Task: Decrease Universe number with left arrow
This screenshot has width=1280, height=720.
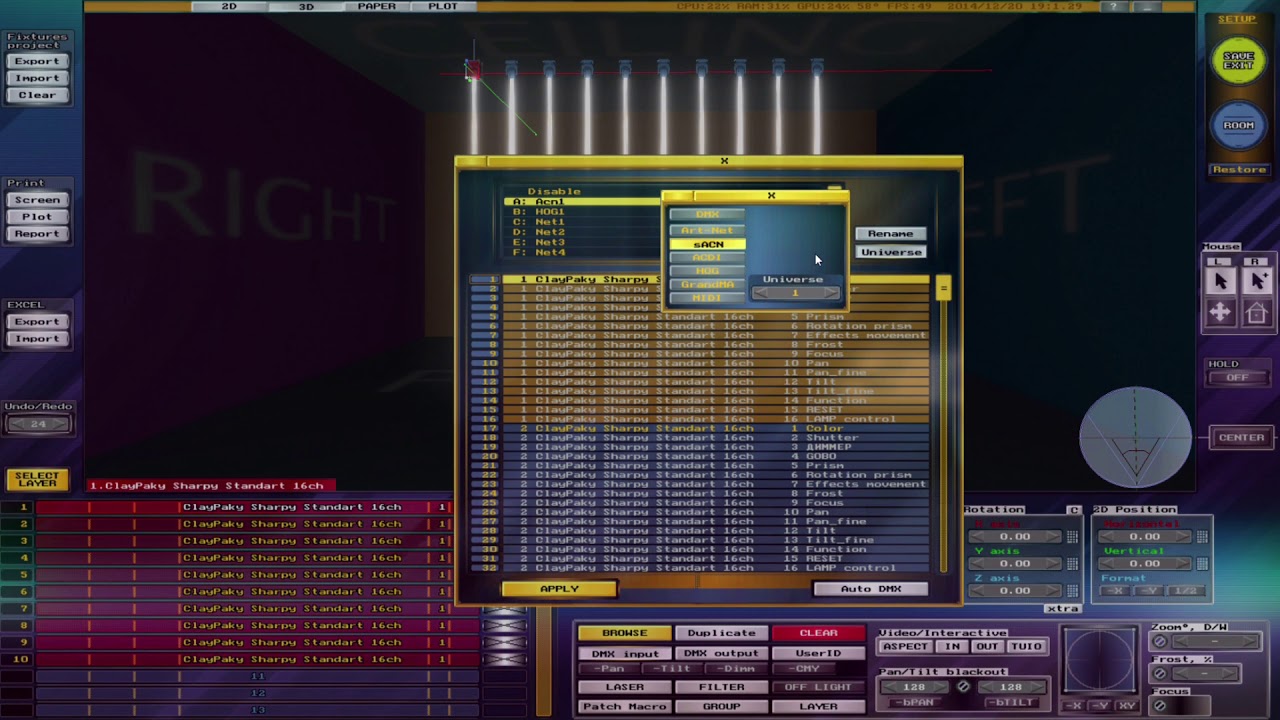Action: [x=762, y=293]
